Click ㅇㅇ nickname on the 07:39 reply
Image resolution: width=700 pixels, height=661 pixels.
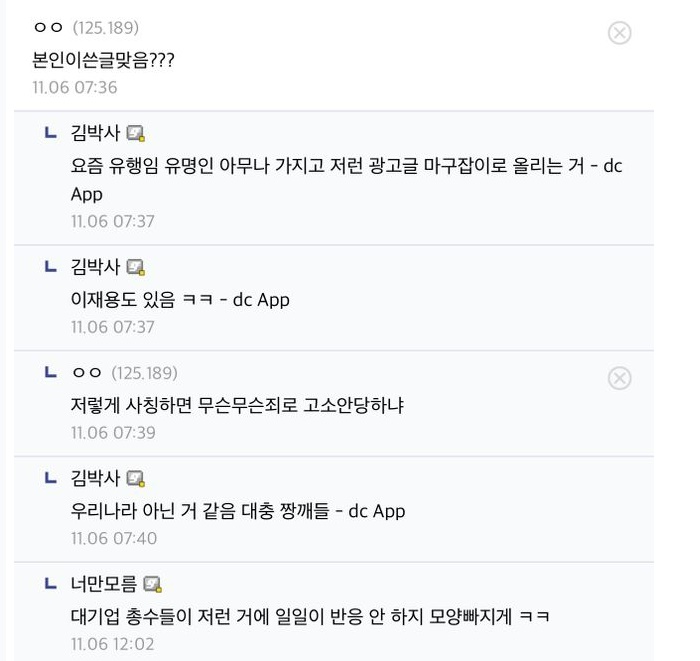pos(87,373)
